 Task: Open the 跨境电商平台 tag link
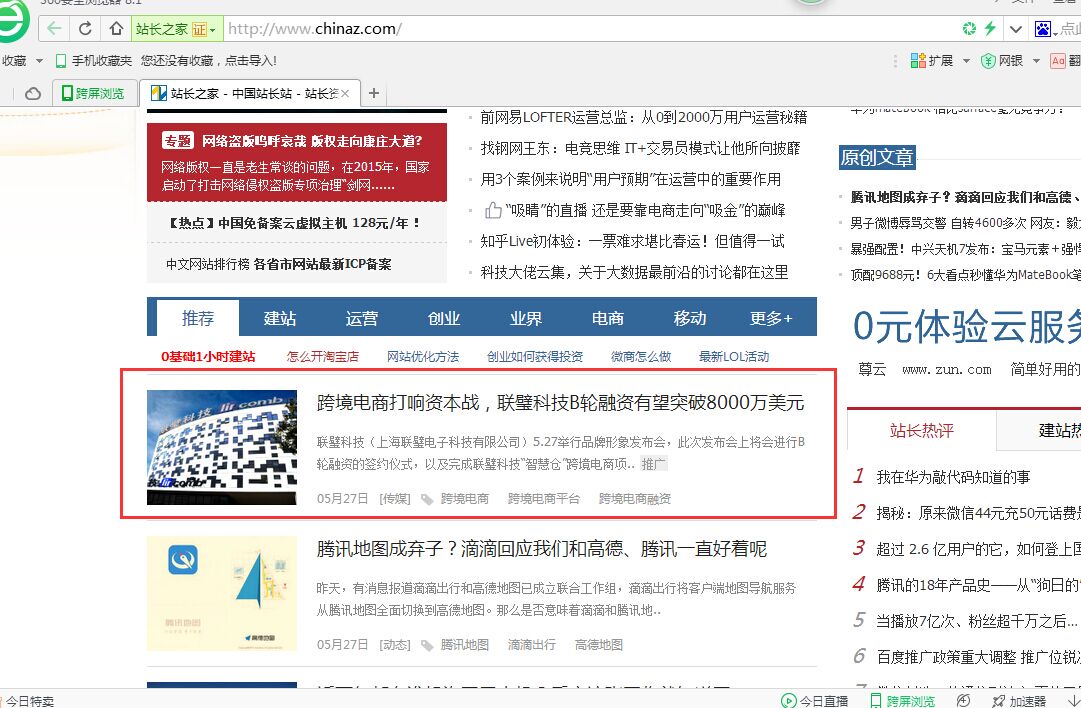click(x=543, y=498)
